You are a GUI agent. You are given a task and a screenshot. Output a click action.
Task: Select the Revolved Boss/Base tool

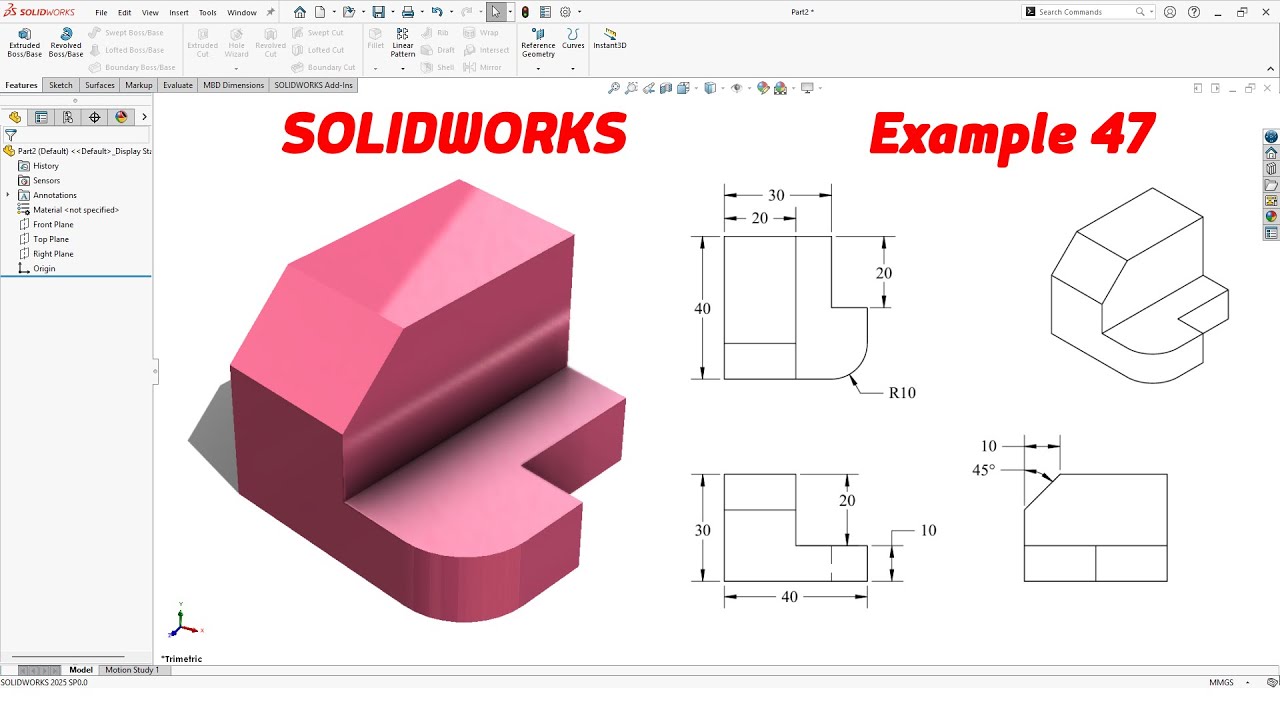point(66,42)
